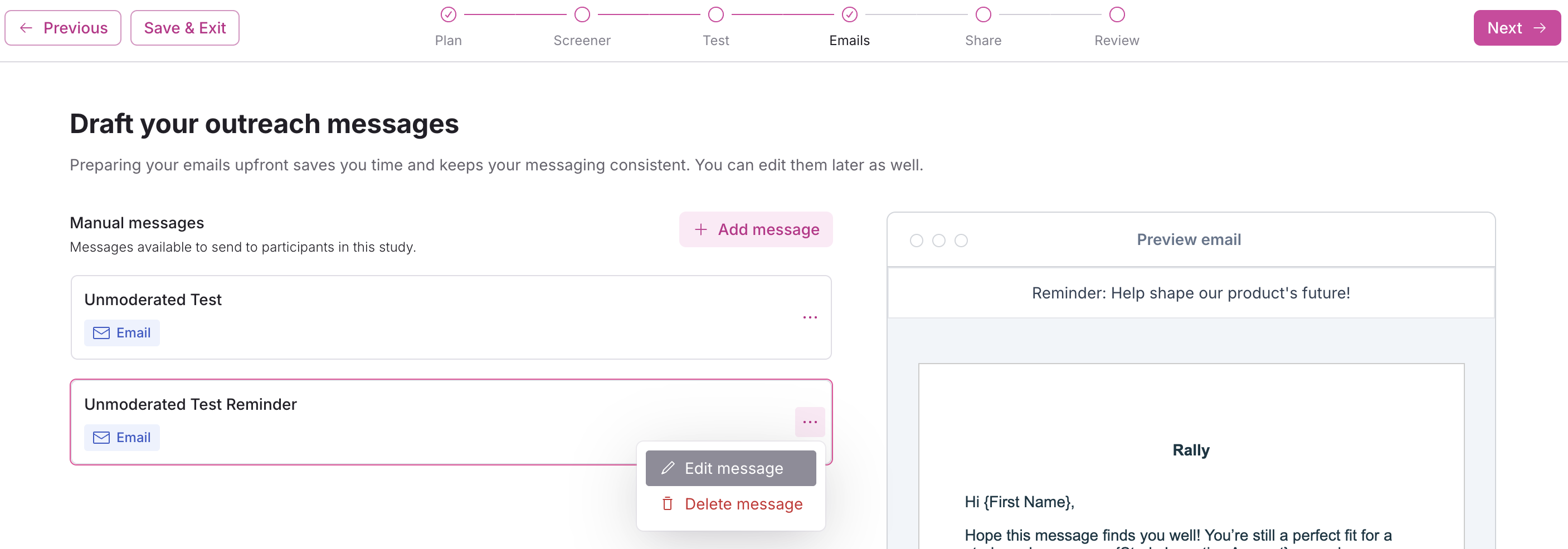Viewport: 1568px width, 549px height.
Task: Open the Unmoderated Test options menu
Action: tap(810, 317)
